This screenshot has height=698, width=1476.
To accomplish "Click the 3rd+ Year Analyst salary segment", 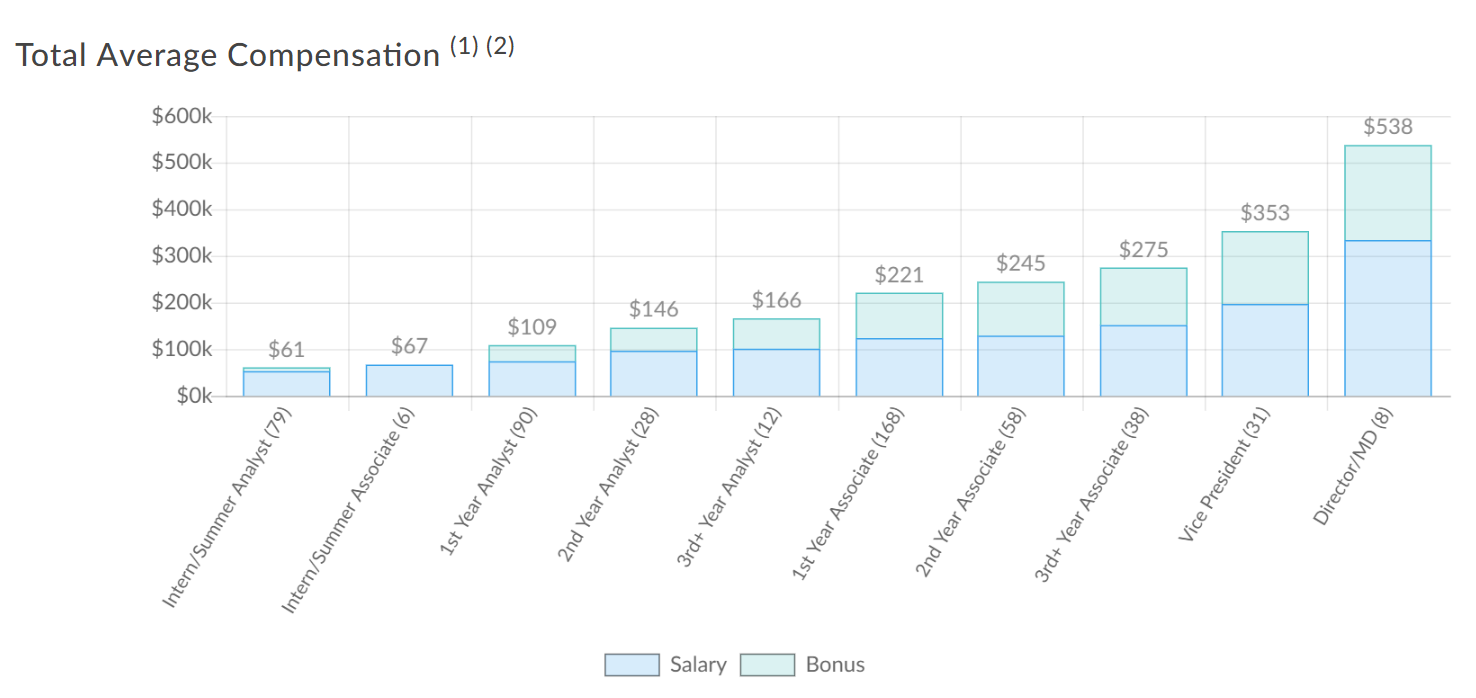I will (776, 373).
